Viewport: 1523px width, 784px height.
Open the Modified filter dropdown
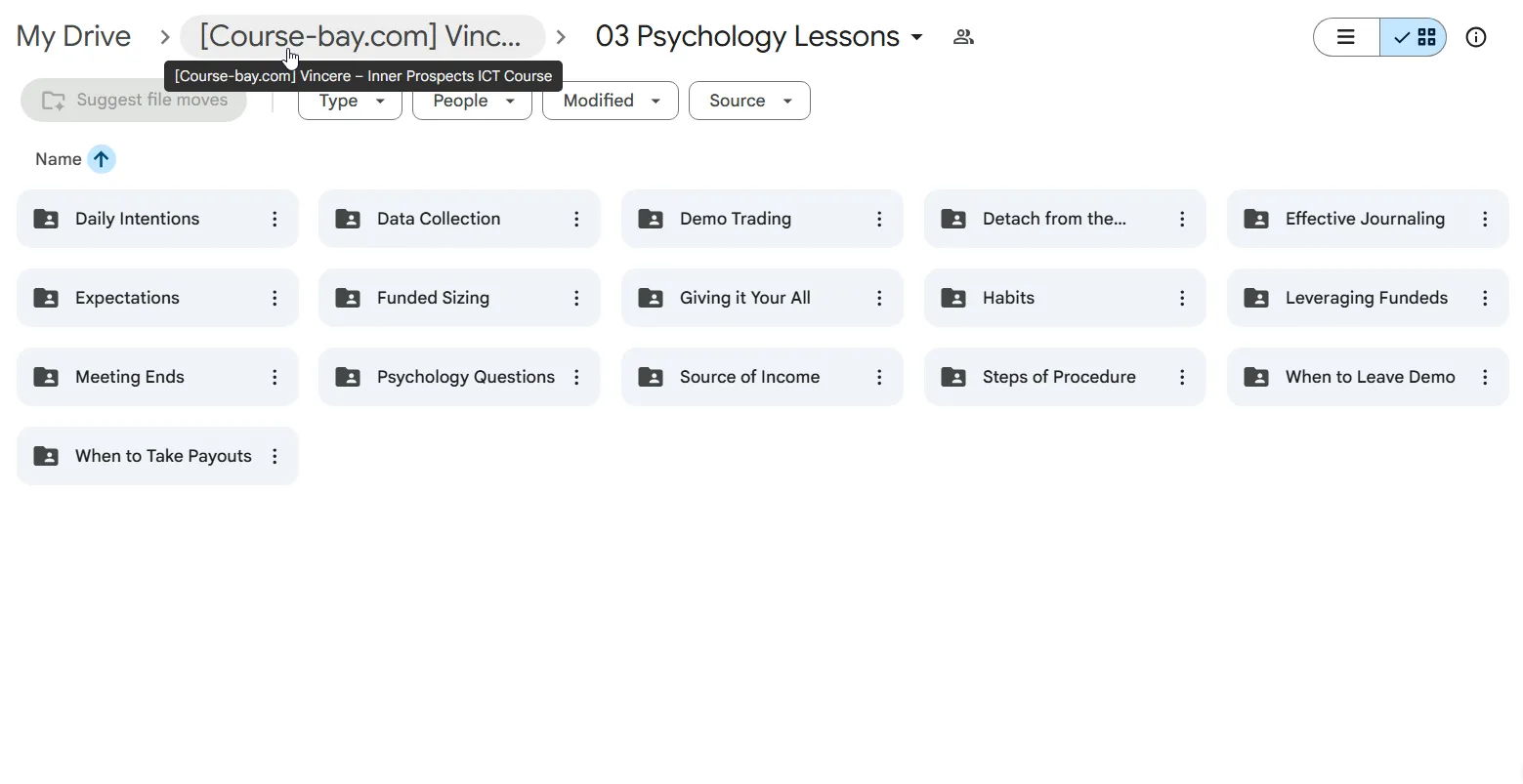click(x=611, y=101)
